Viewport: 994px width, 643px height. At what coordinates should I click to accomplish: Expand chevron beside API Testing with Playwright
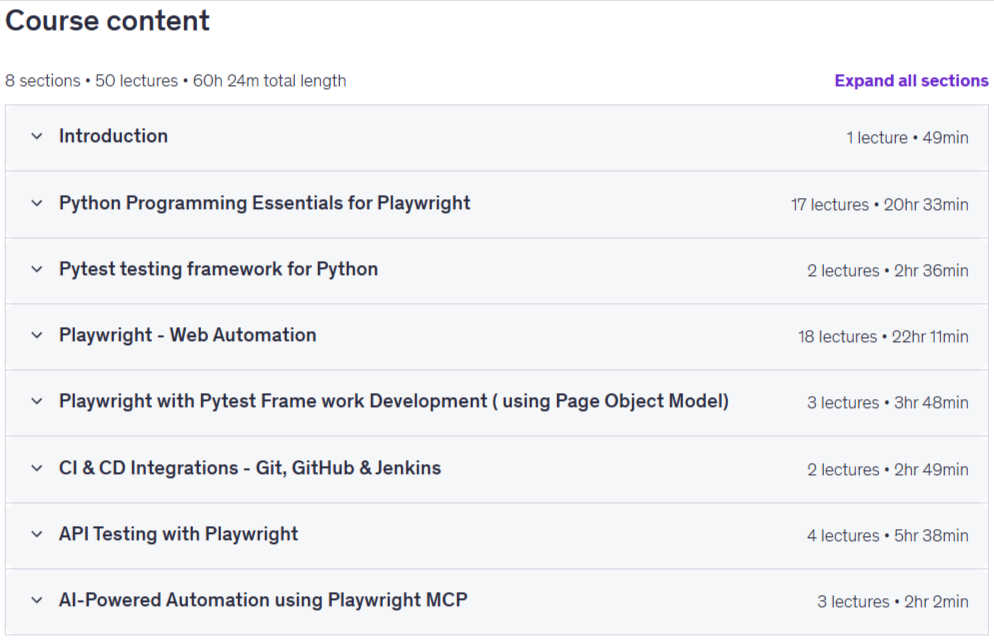click(37, 535)
